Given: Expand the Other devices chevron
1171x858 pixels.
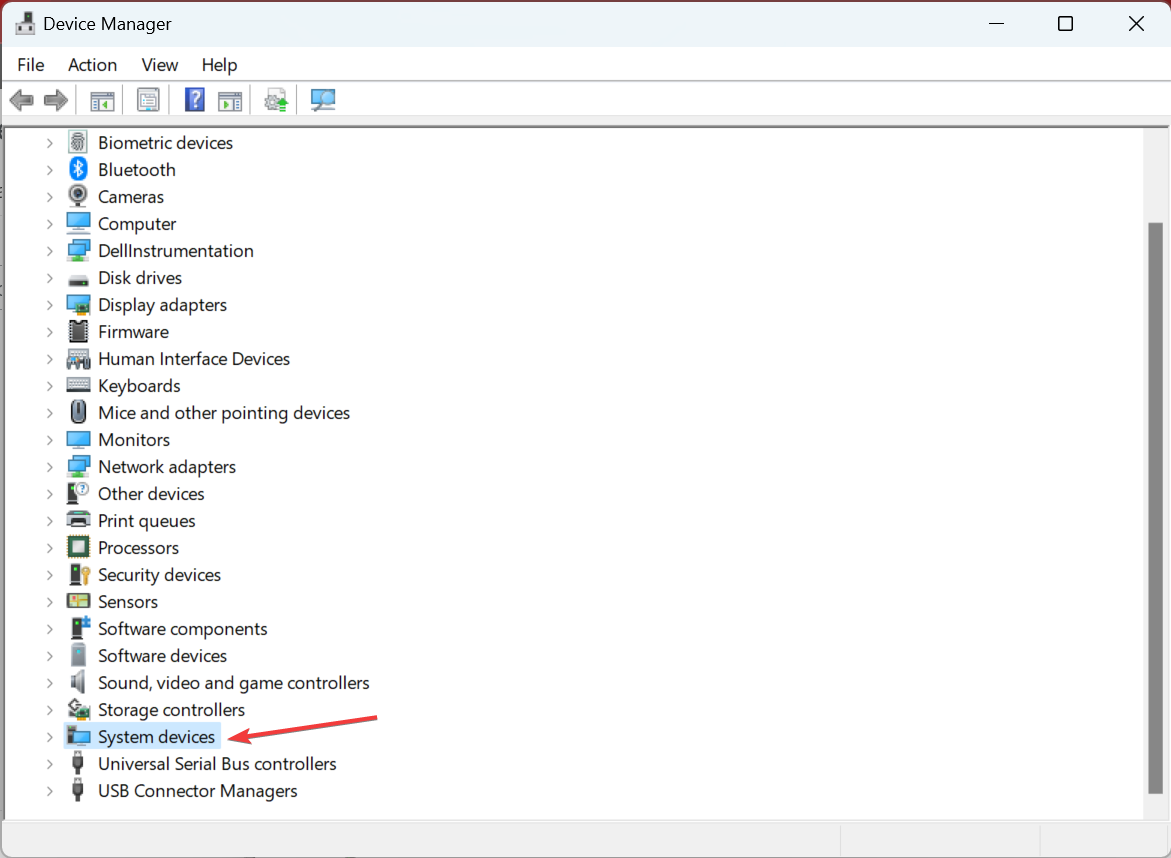Looking at the screenshot, I should (x=49, y=494).
